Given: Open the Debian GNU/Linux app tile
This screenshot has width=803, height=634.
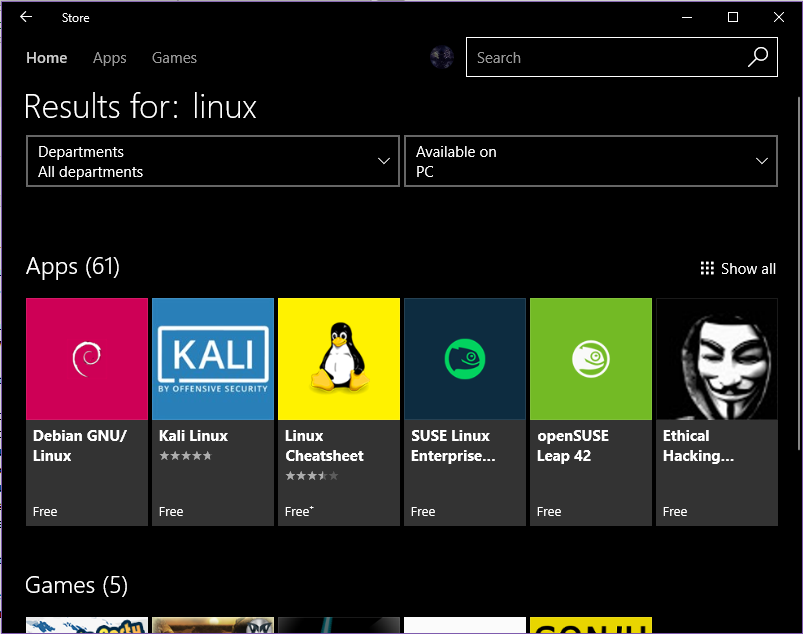Looking at the screenshot, I should (x=86, y=358).
